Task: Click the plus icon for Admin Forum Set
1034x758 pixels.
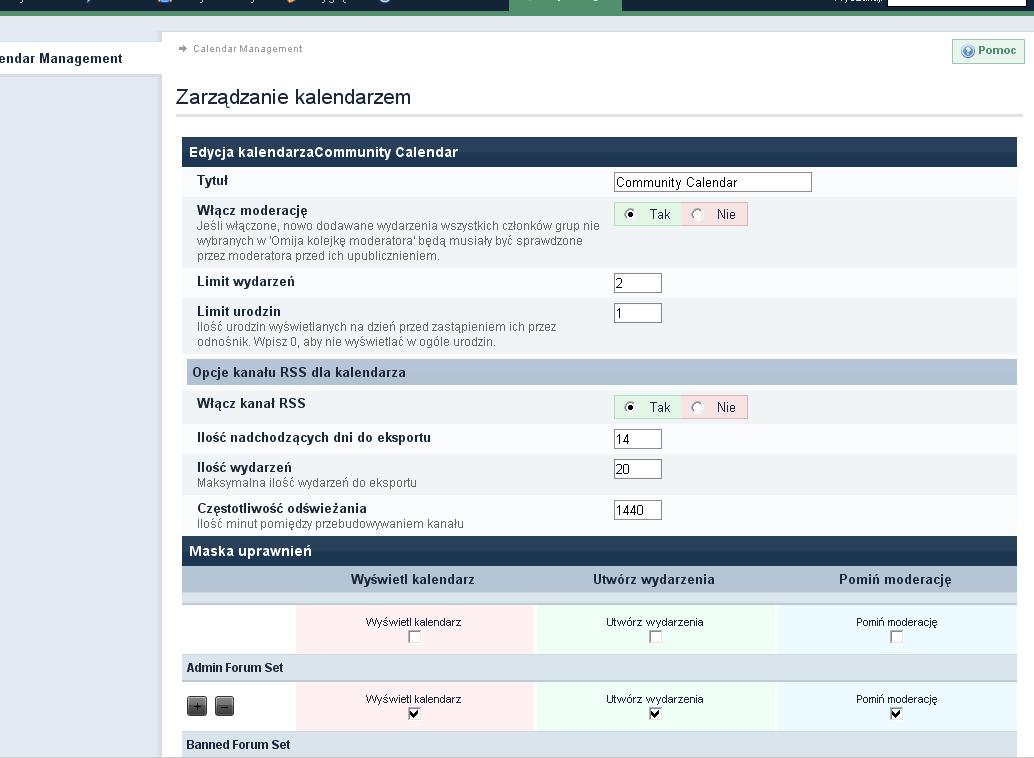Action: [197, 706]
